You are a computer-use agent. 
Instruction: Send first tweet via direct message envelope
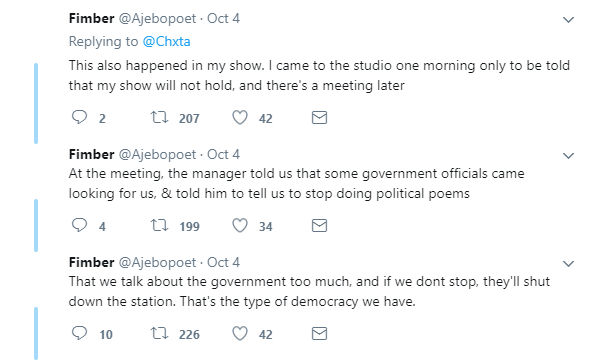319,118
